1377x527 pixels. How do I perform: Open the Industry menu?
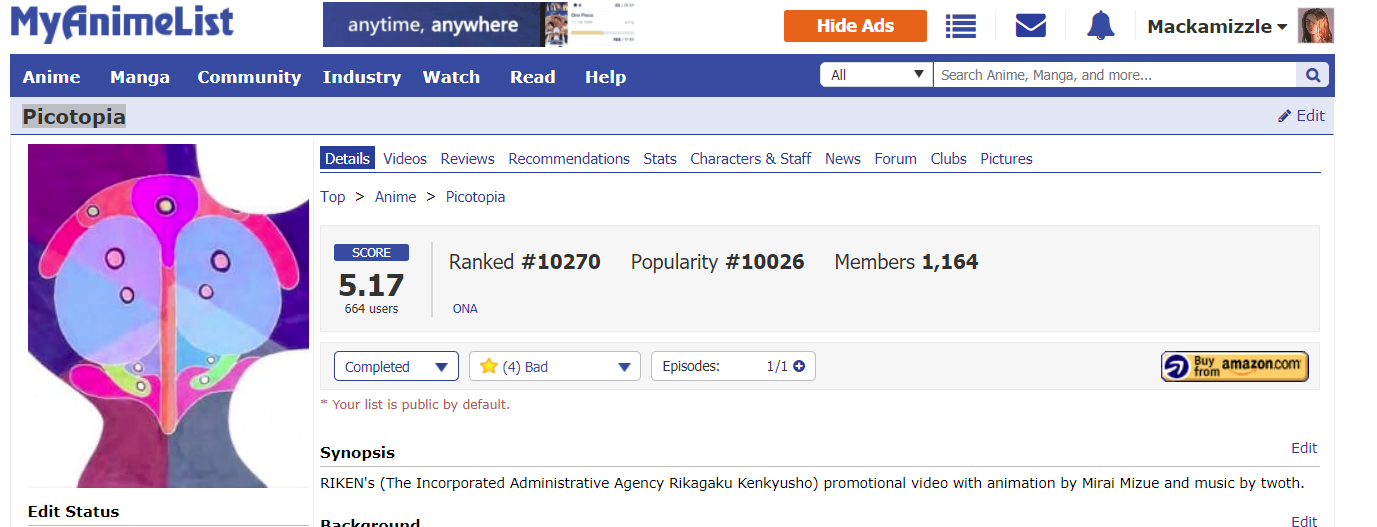click(362, 77)
